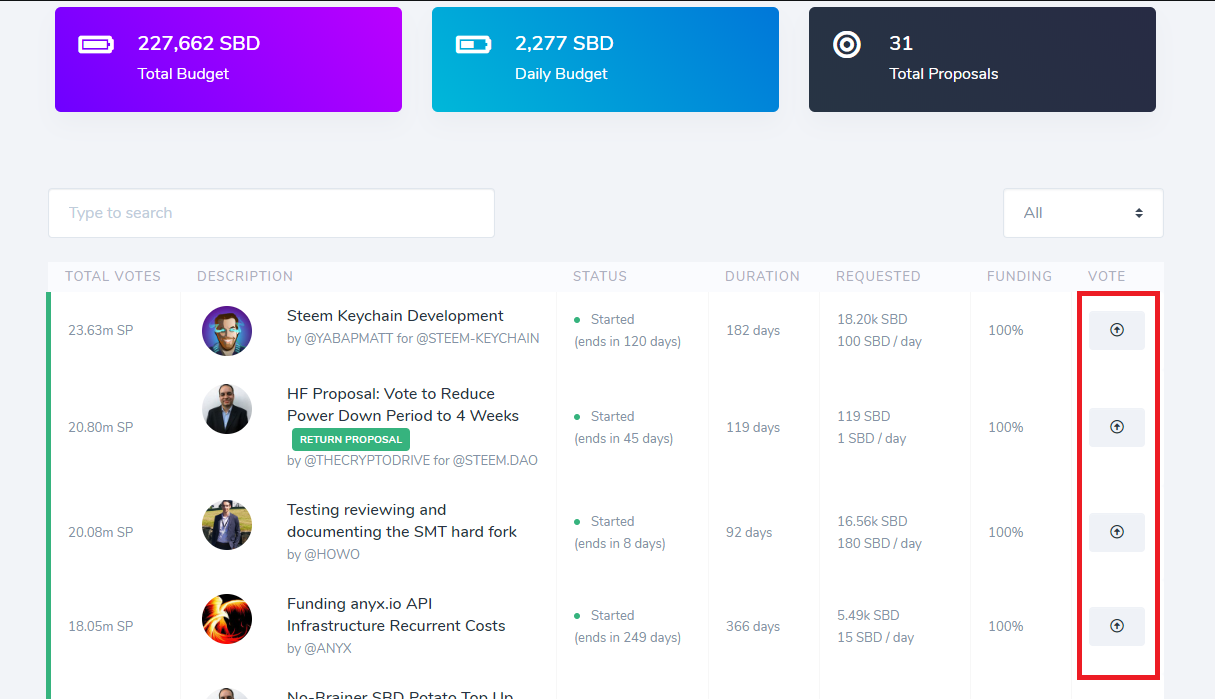Open Funding anyx.io API Infrastructure title
This screenshot has height=699, width=1215.
point(396,615)
